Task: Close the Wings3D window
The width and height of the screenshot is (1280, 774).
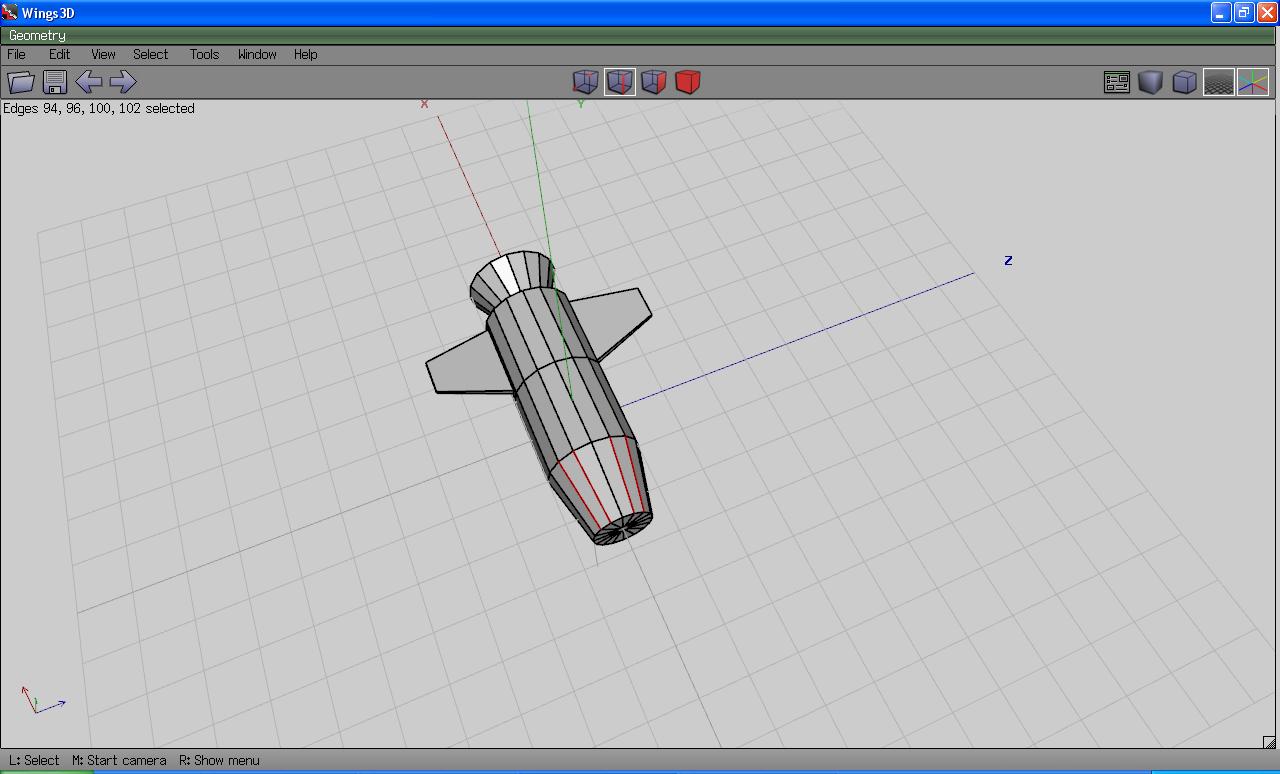Action: 1266,13
